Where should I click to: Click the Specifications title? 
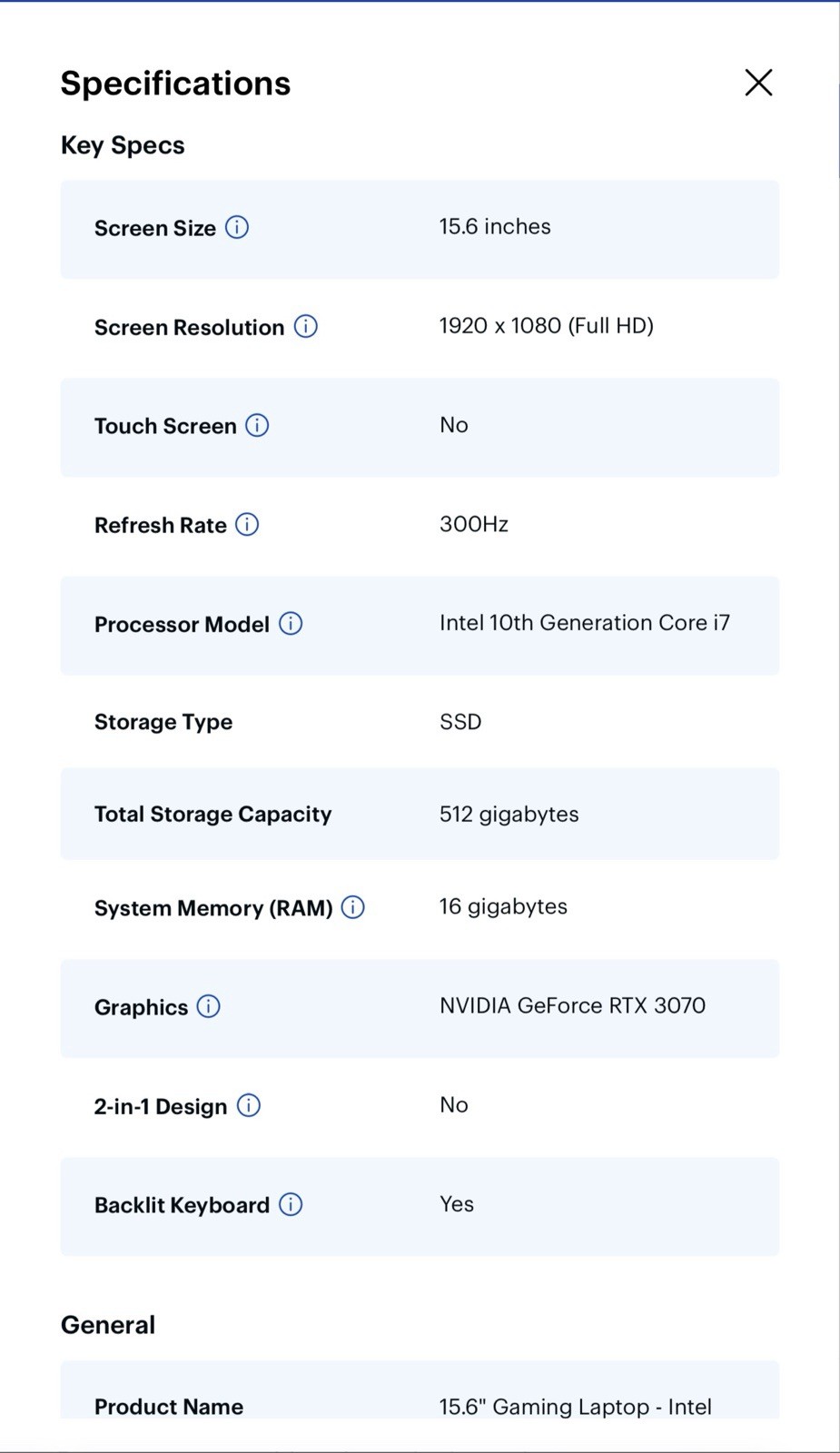click(175, 84)
